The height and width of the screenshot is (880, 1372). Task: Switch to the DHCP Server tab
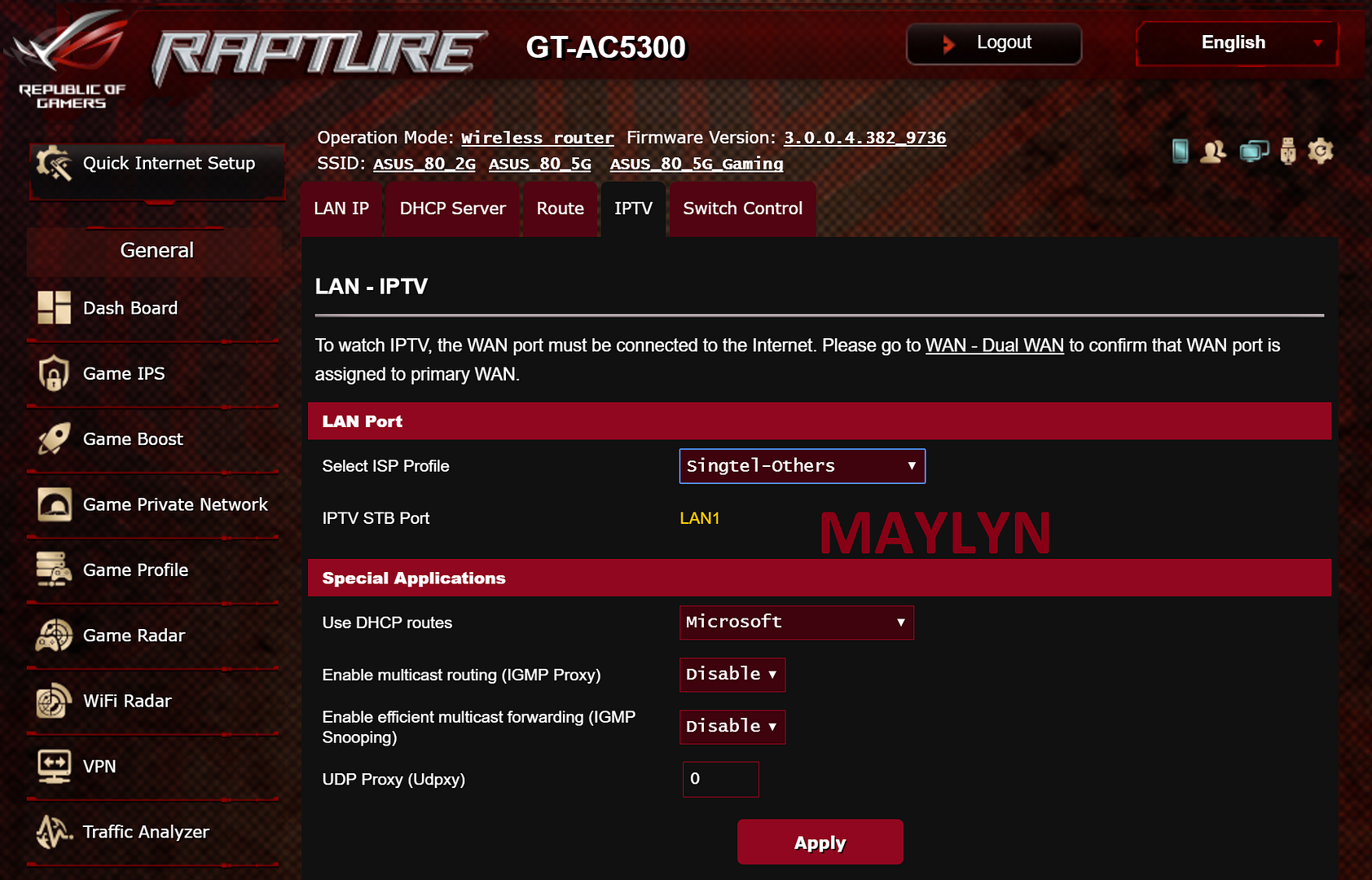tap(452, 209)
